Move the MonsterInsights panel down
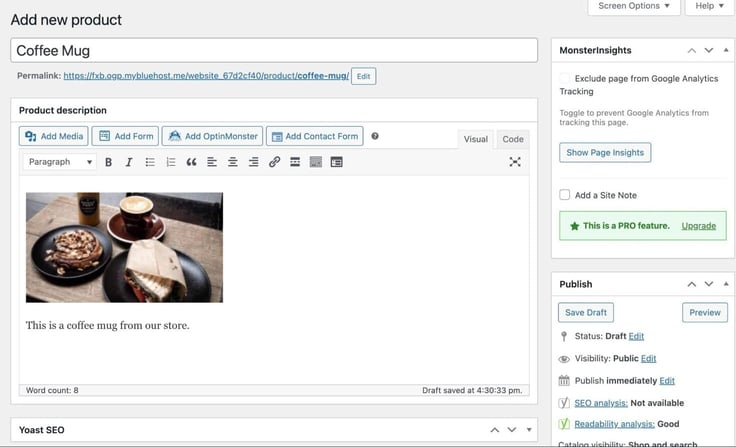This screenshot has width=736, height=447. point(709,50)
